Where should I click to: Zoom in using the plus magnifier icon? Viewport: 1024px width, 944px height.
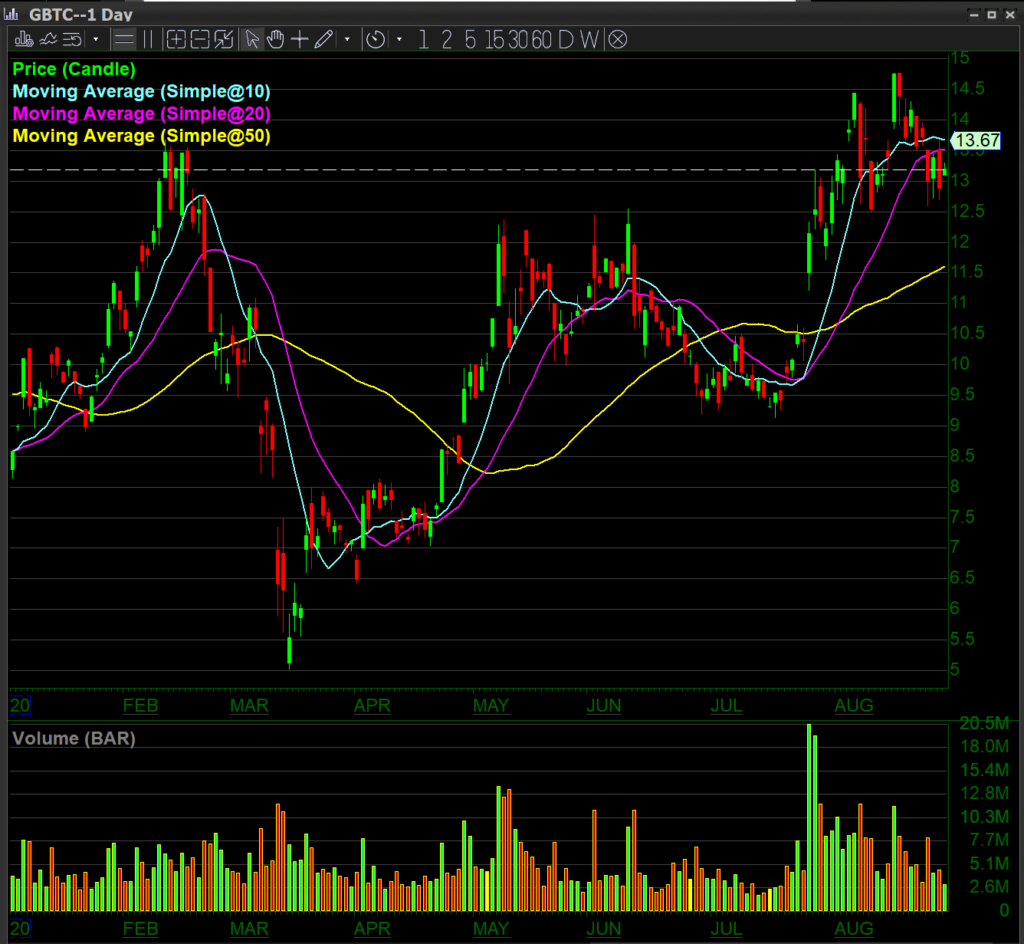(x=176, y=40)
